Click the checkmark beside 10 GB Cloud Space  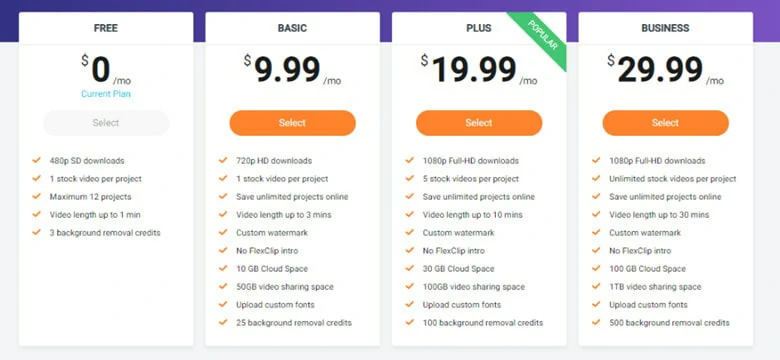(x=223, y=268)
